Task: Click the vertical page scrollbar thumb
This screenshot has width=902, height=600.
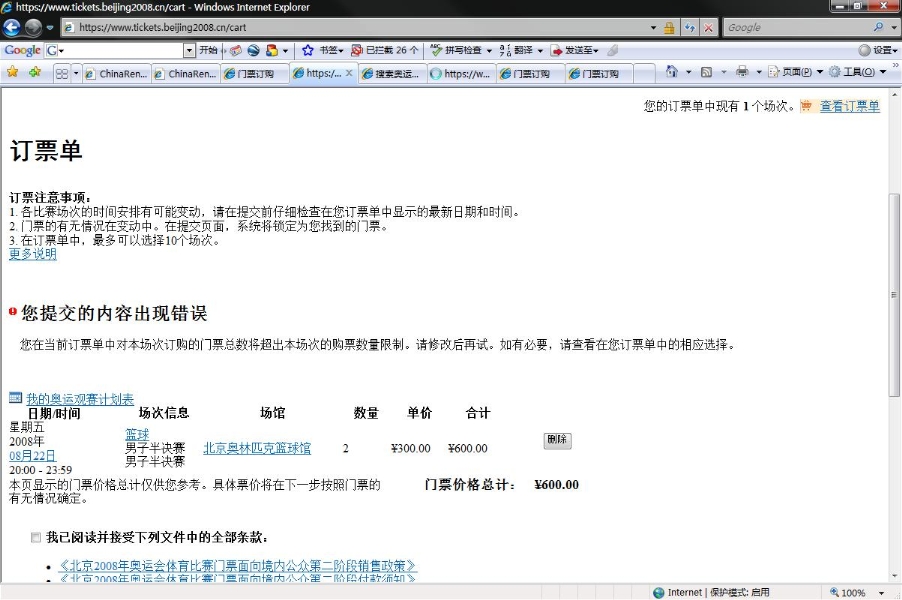Action: [x=895, y=295]
